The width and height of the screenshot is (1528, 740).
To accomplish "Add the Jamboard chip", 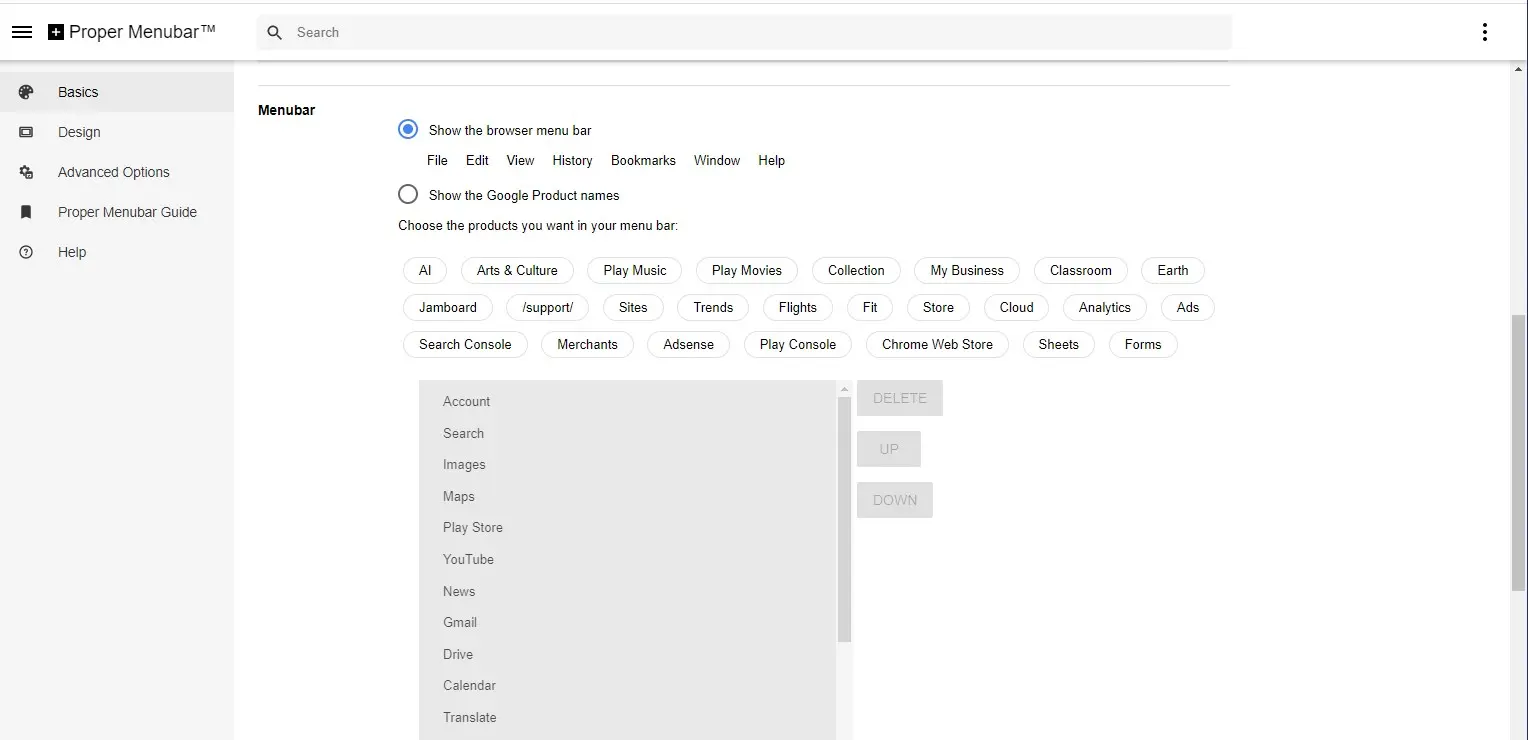I will (x=448, y=307).
